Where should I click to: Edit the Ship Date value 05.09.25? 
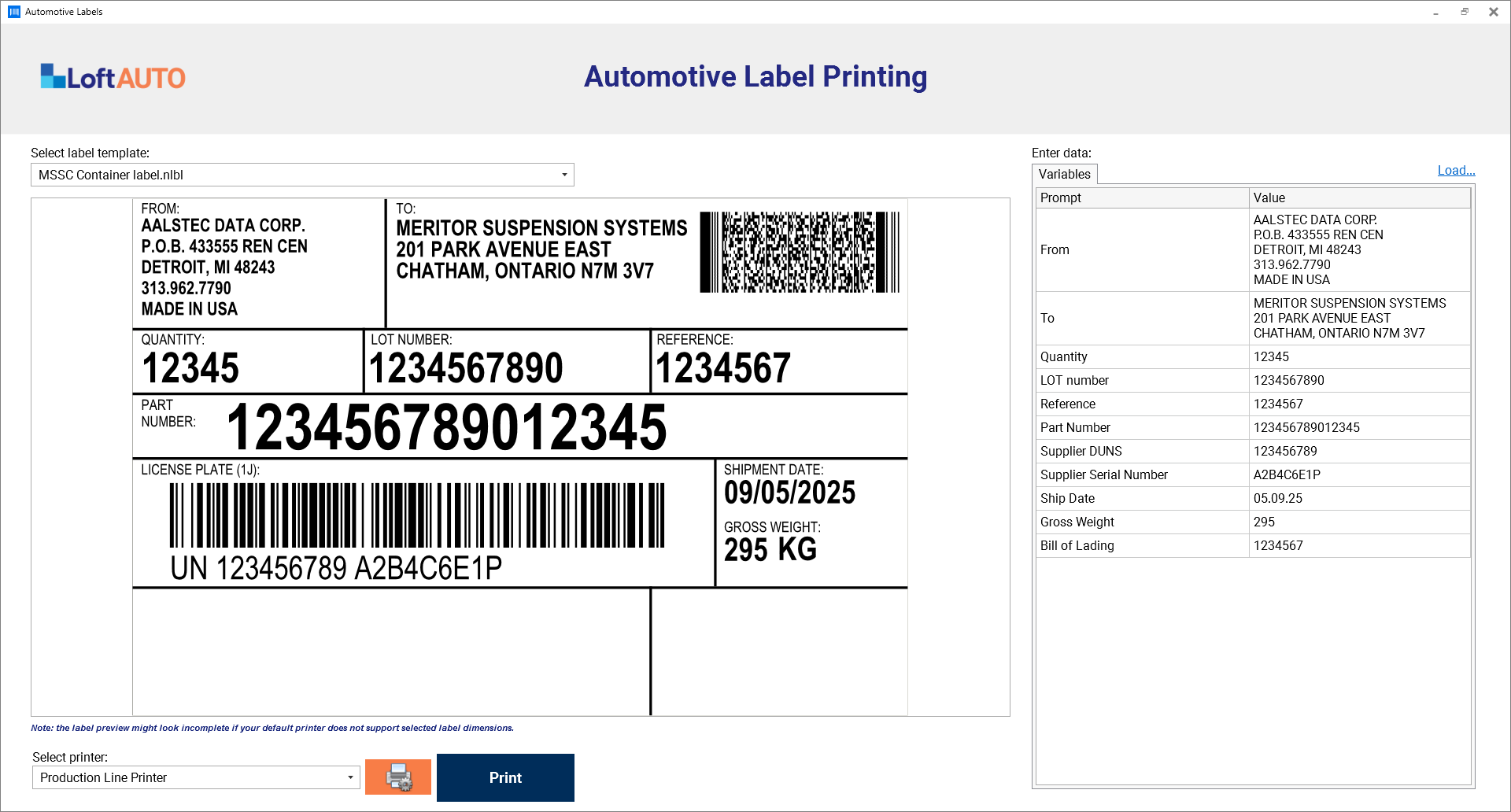click(x=1359, y=498)
